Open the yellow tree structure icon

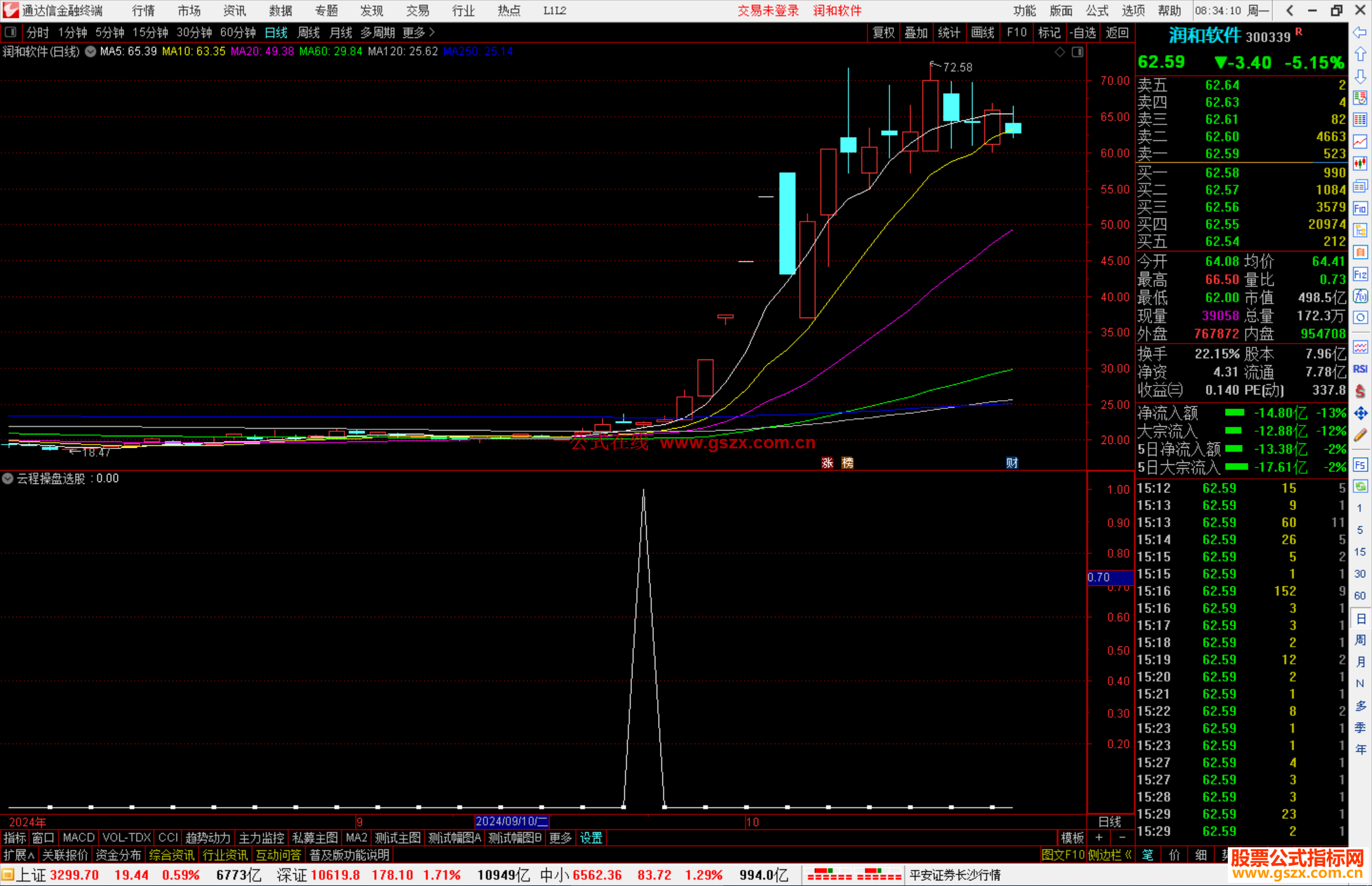coord(1360,230)
